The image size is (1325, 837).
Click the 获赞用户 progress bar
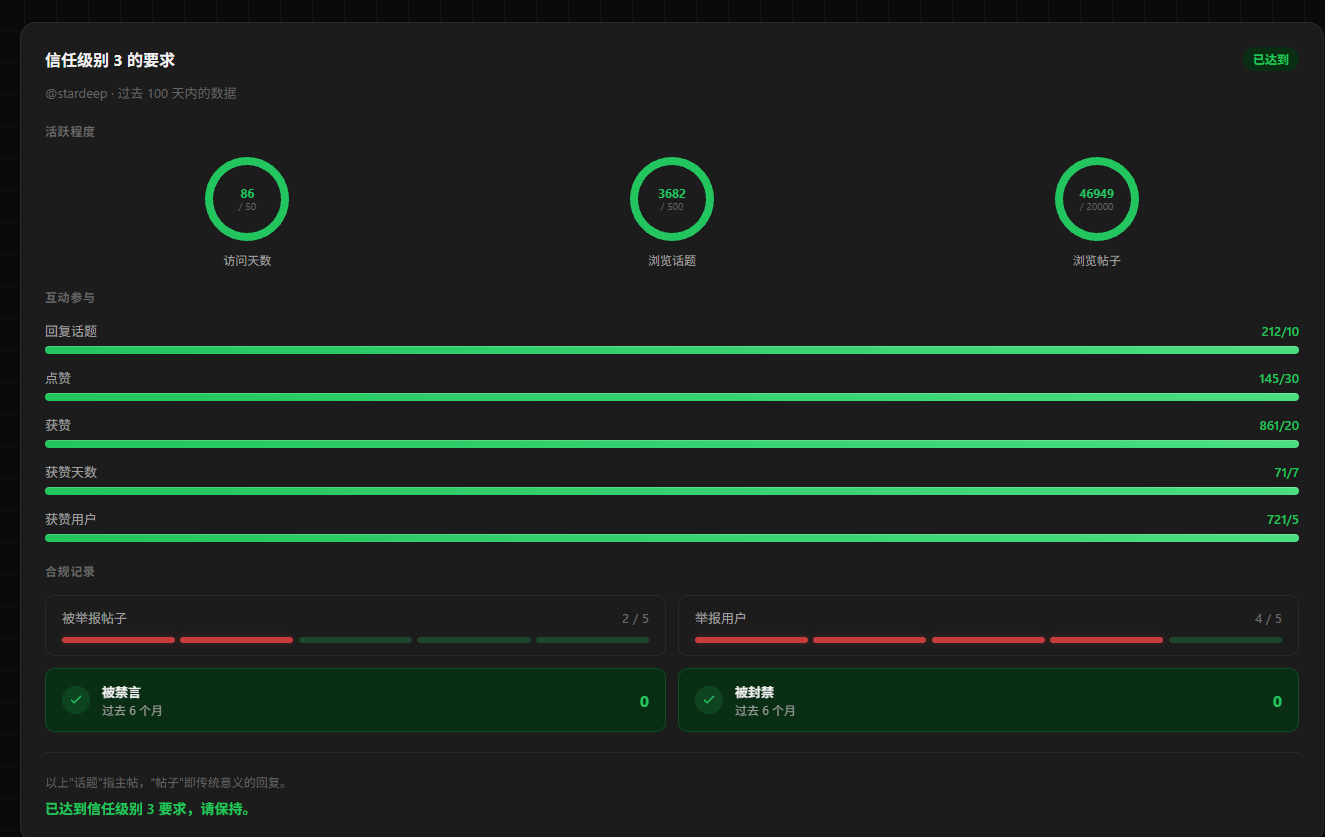[672, 538]
